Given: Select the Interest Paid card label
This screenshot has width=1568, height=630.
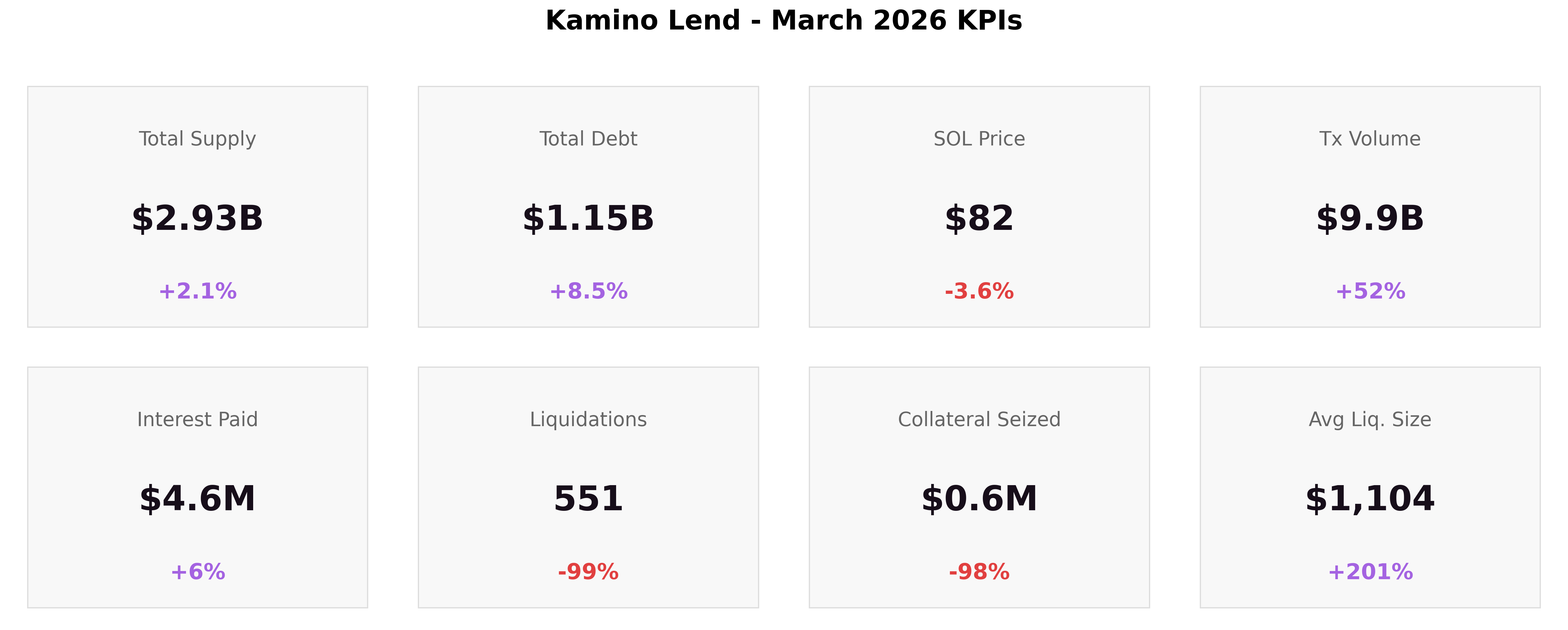Looking at the screenshot, I should pyautogui.click(x=197, y=419).
